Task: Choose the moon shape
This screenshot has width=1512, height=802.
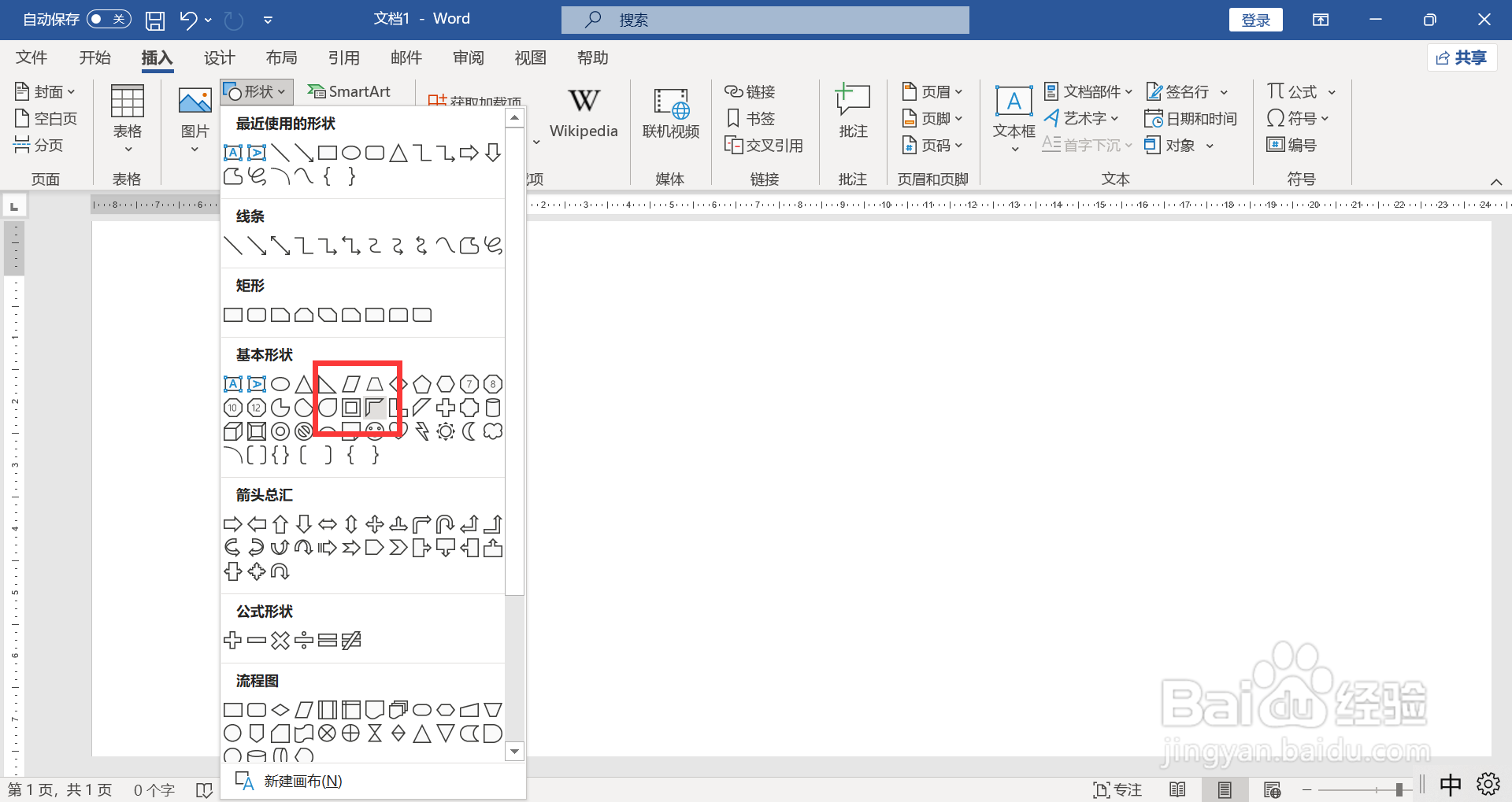Action: (469, 431)
